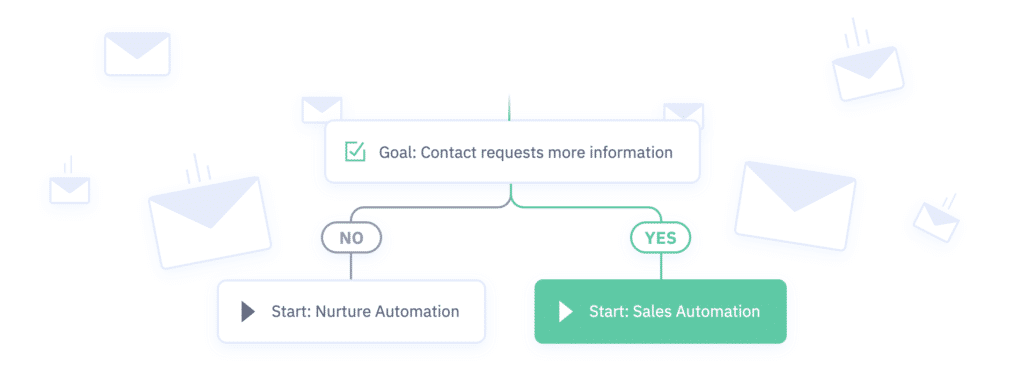This screenshot has height=376, width=1024.
Task: Click the green connector line above the Goal box
Action: [509, 108]
